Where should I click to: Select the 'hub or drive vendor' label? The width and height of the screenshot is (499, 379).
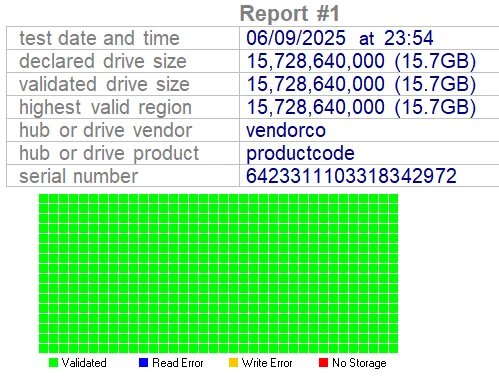105,130
